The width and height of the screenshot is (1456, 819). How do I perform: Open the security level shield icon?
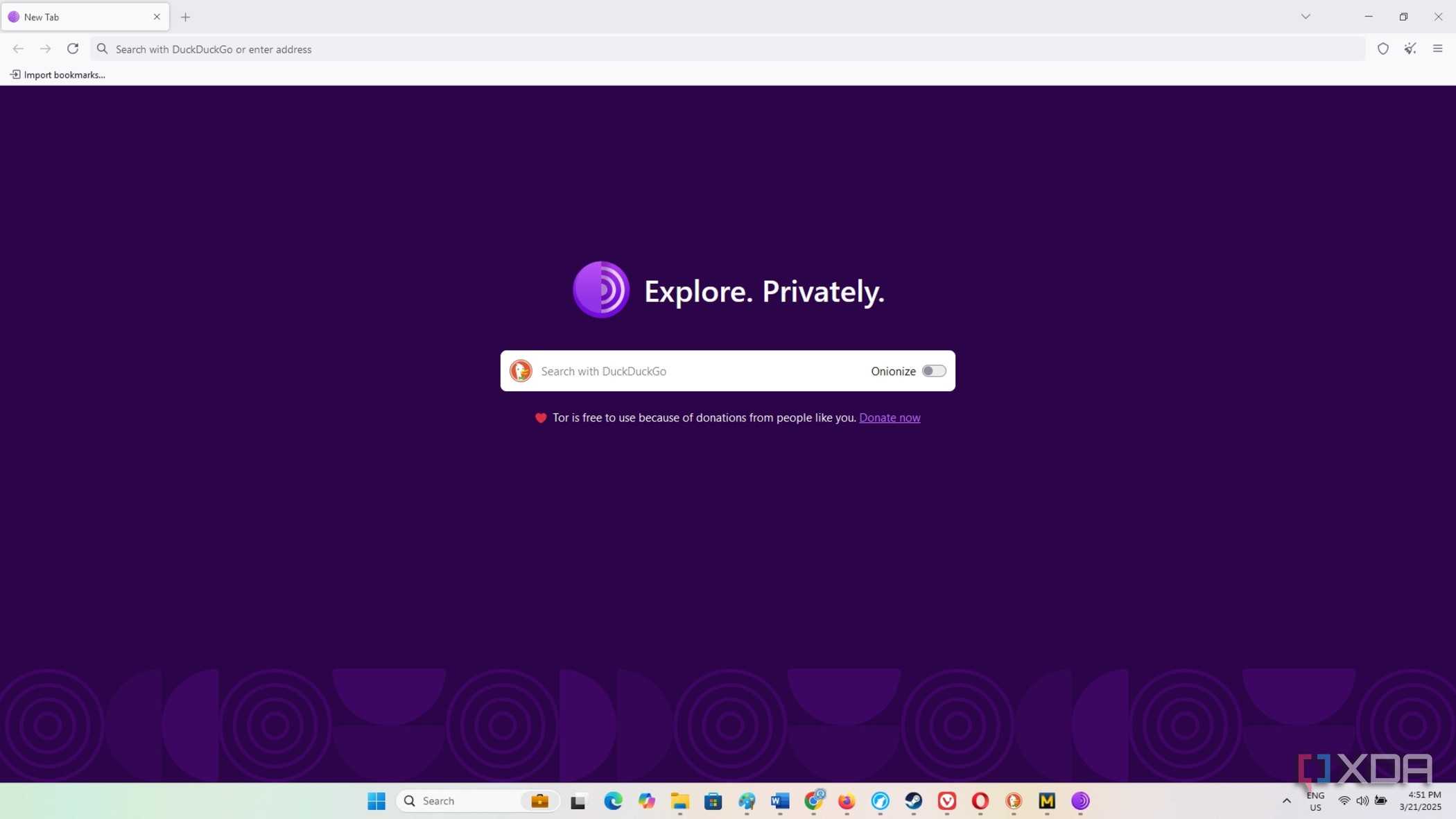click(x=1383, y=49)
